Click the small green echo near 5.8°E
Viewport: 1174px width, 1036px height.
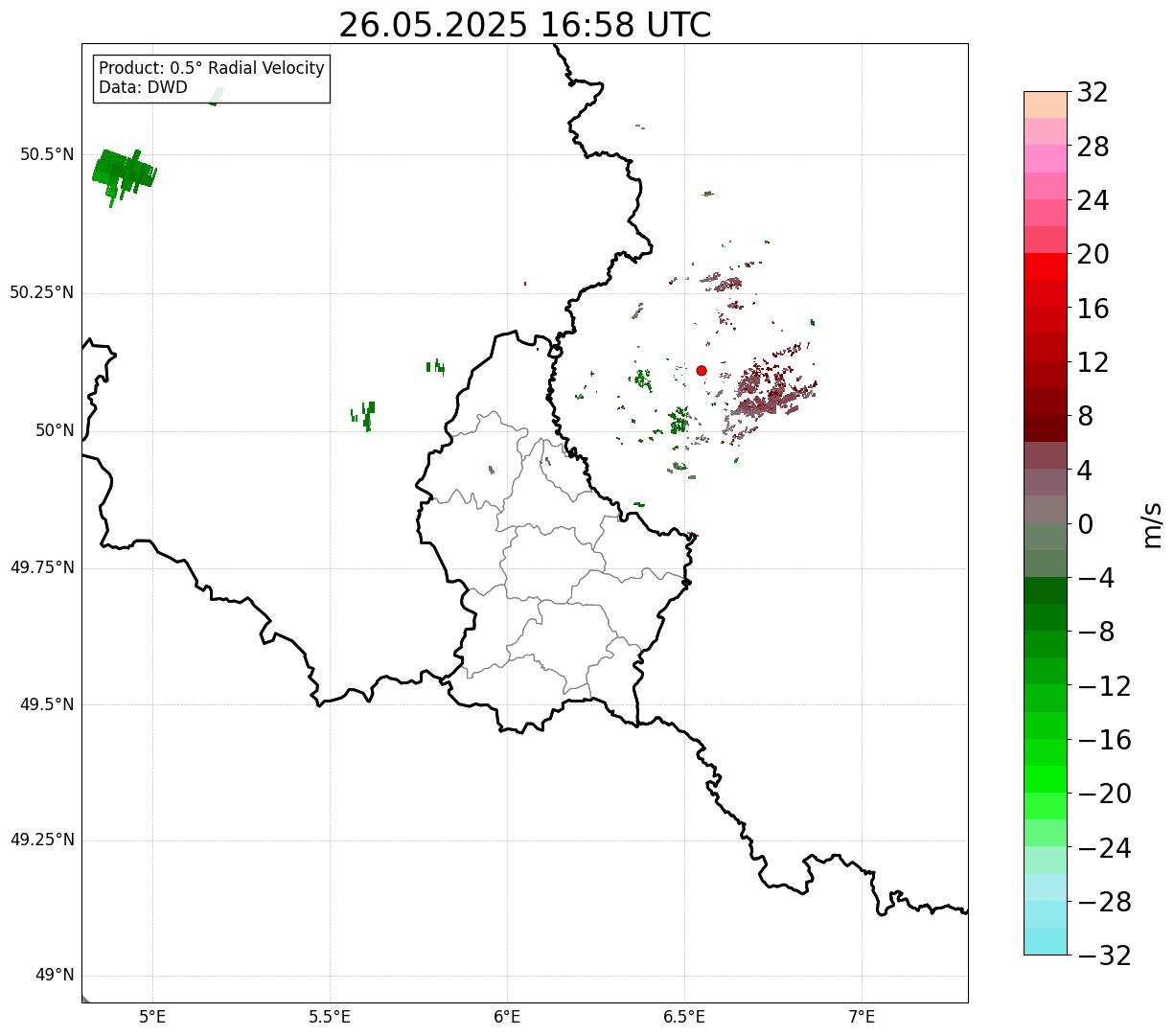pos(435,366)
